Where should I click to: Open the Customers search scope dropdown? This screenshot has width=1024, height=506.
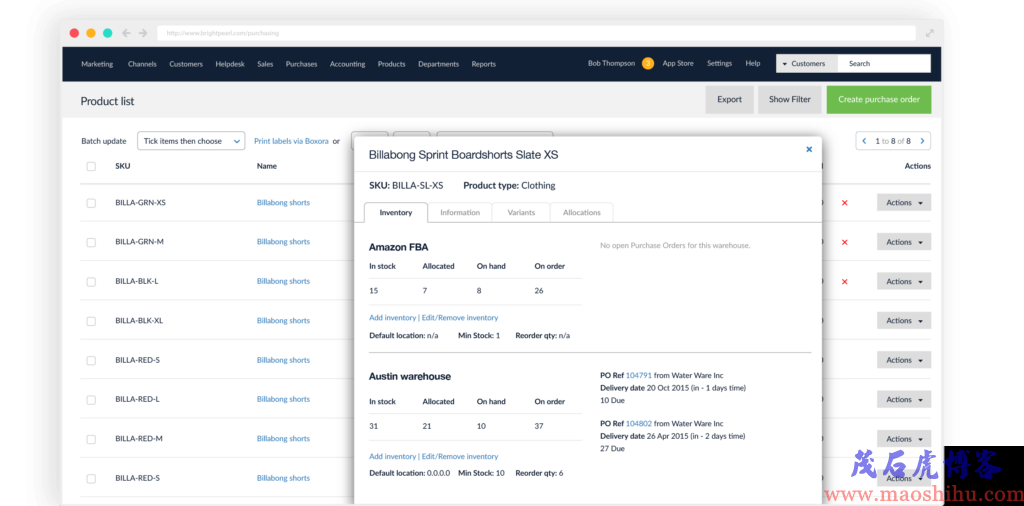pos(807,63)
